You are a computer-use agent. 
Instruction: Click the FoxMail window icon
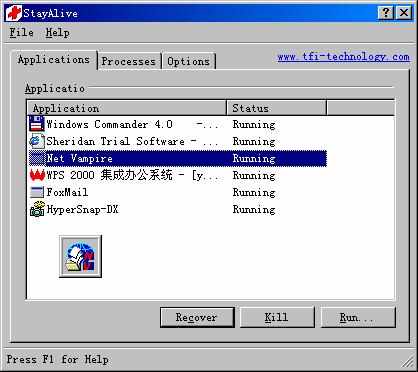pos(37,192)
